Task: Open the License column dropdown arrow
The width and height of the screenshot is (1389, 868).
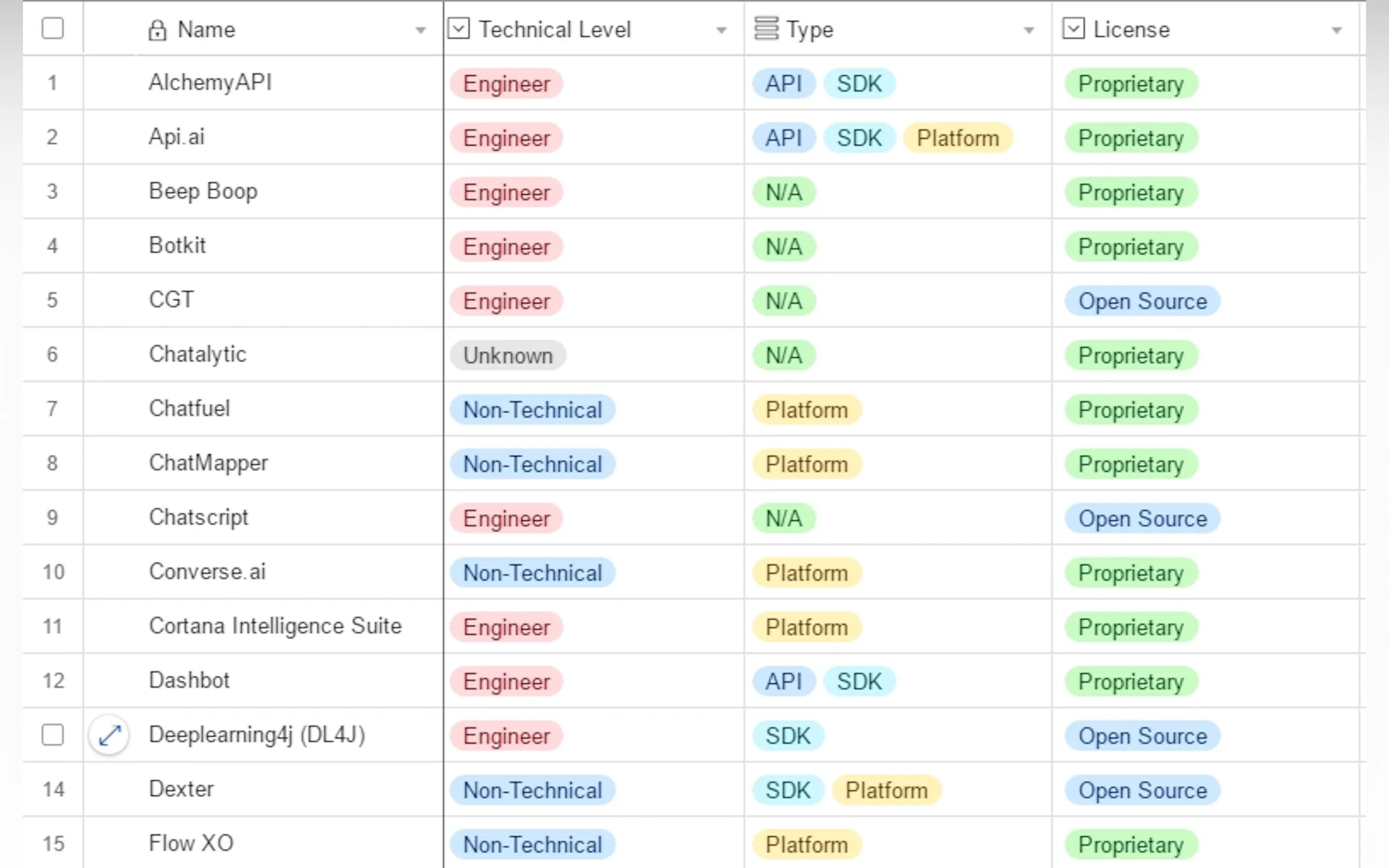Action: pos(1336,31)
